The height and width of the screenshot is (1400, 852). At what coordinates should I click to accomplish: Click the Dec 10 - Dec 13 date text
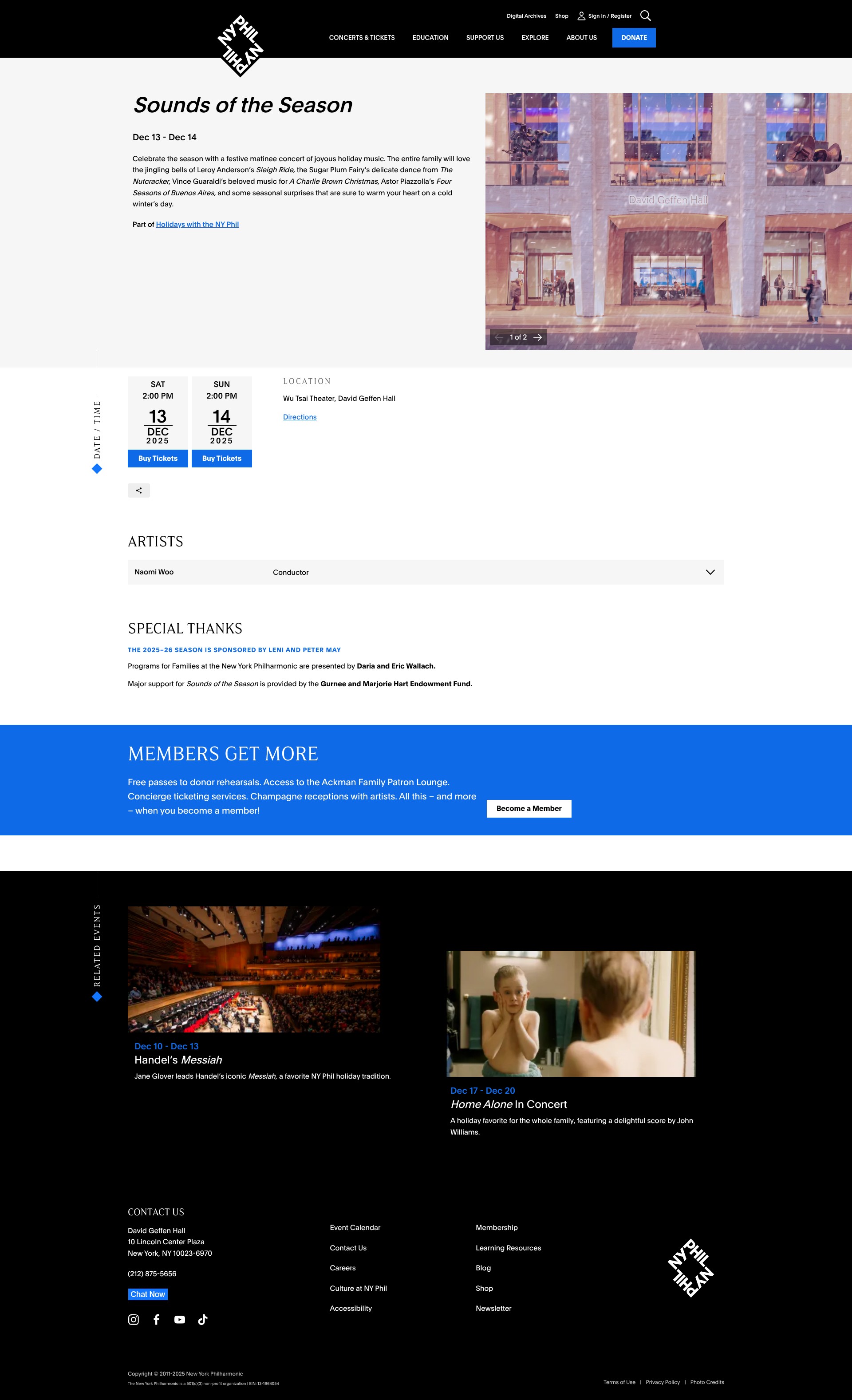[x=166, y=1046]
